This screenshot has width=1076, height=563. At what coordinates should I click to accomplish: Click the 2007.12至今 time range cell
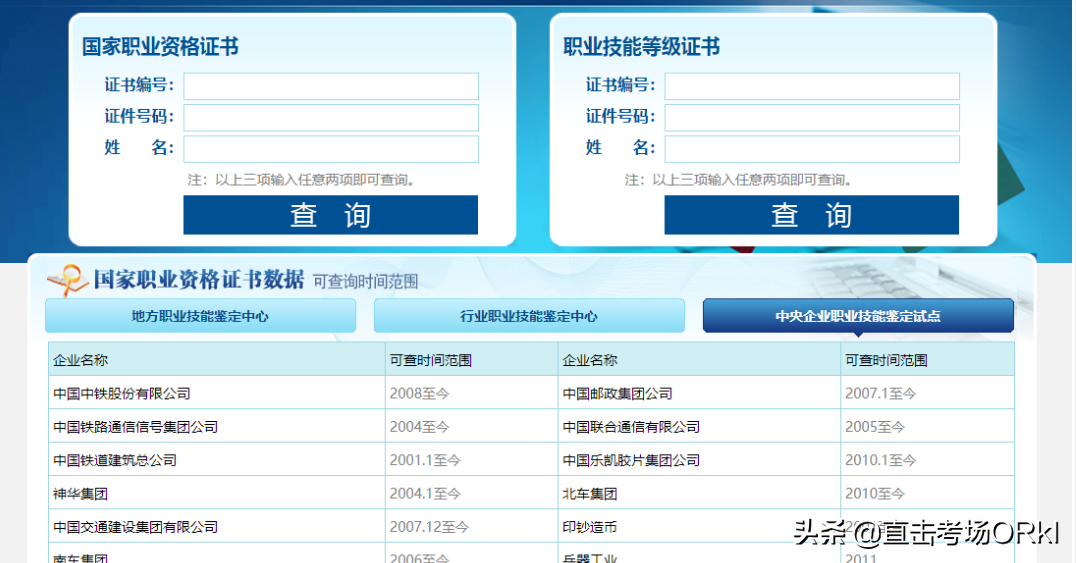click(471, 527)
